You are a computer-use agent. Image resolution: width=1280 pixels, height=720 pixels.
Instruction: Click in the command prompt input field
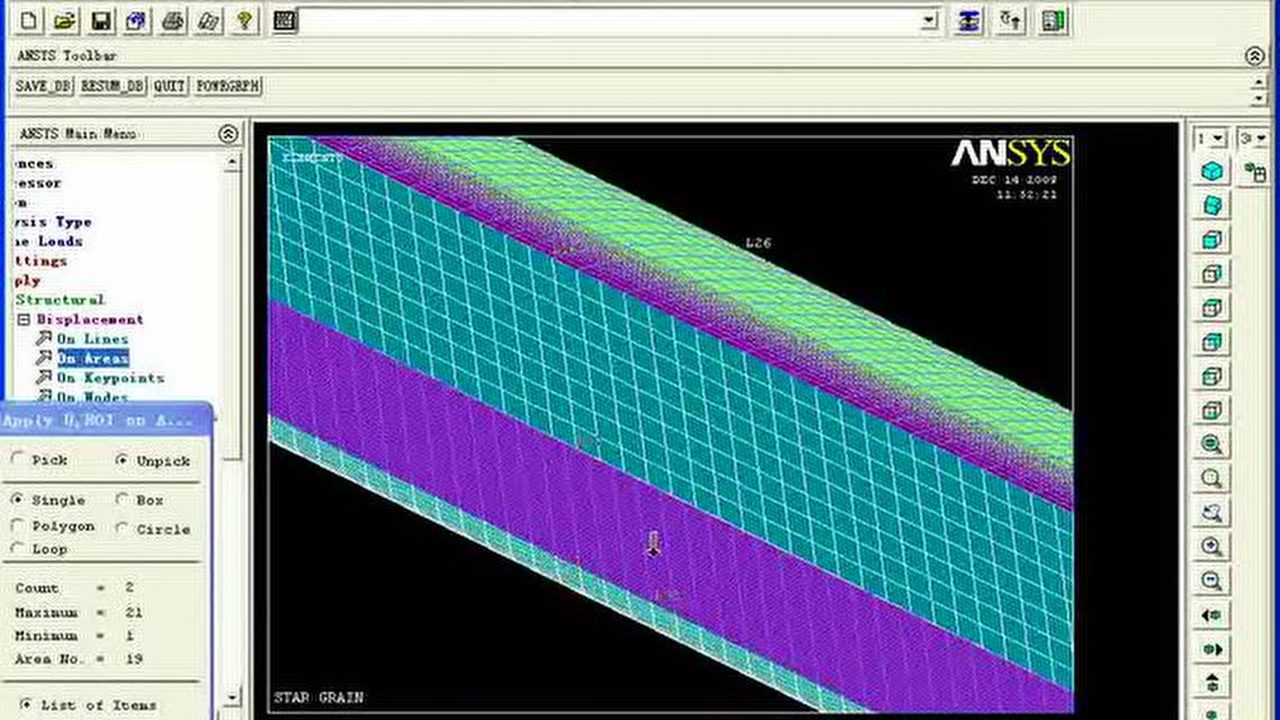pyautogui.click(x=610, y=21)
